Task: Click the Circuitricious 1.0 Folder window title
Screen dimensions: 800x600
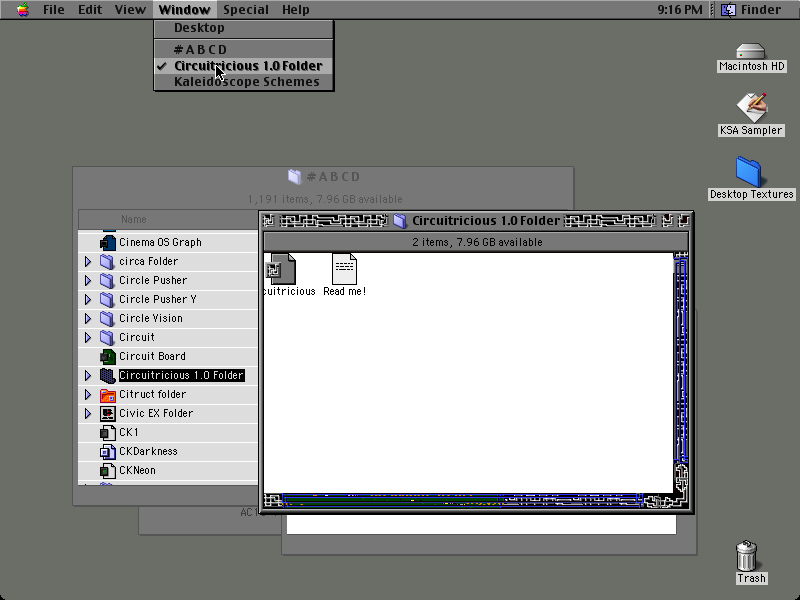Action: [x=486, y=221]
